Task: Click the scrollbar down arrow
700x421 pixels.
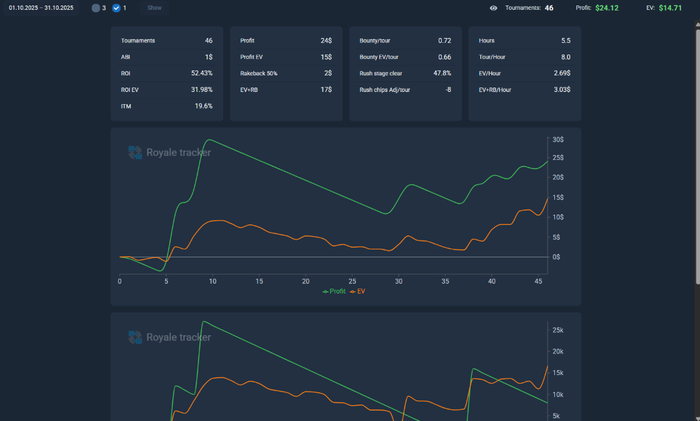Action: [x=697, y=418]
